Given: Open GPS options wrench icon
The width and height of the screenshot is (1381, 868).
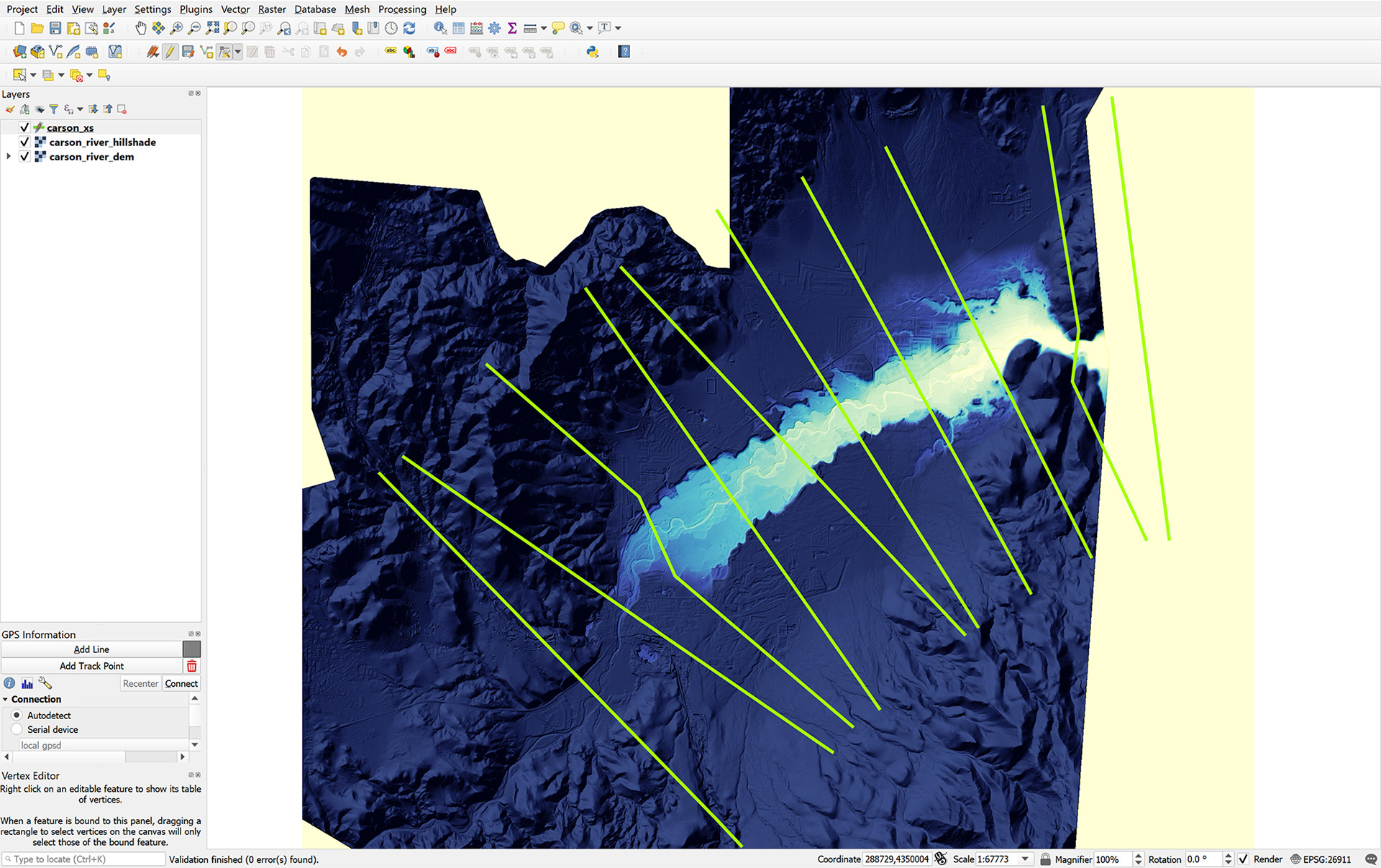Looking at the screenshot, I should [45, 683].
